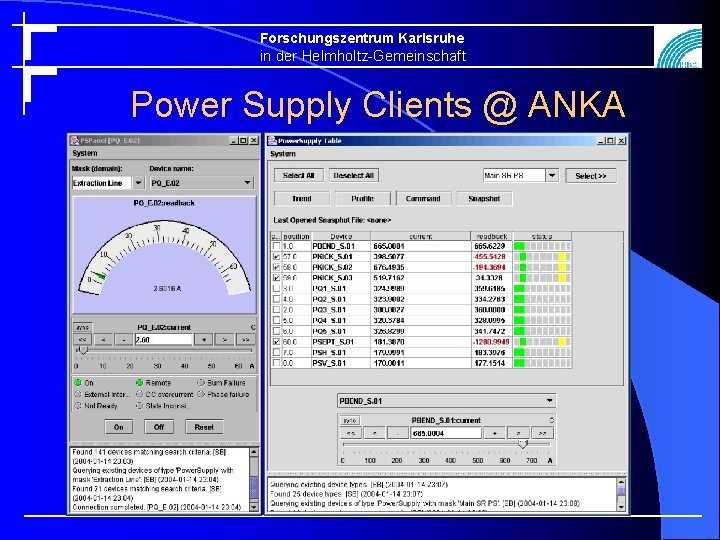Click the < button under PBEND_S.01:current
Viewport: 720px width, 540px height.
tap(375, 433)
